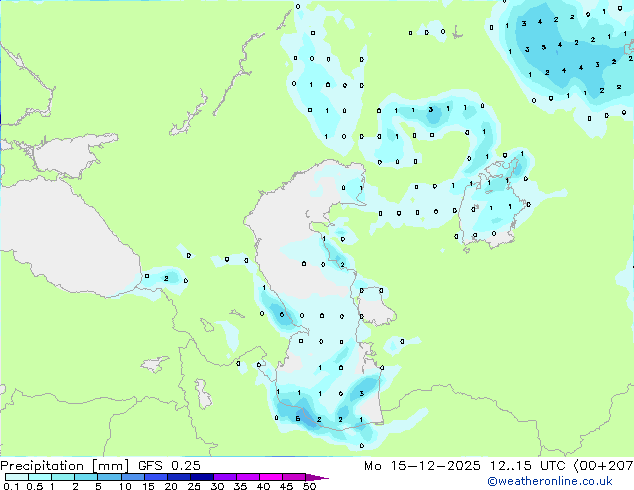634x490 pixels.
Task: Select the 5–10 mm legend color swatch
Action: point(109,477)
